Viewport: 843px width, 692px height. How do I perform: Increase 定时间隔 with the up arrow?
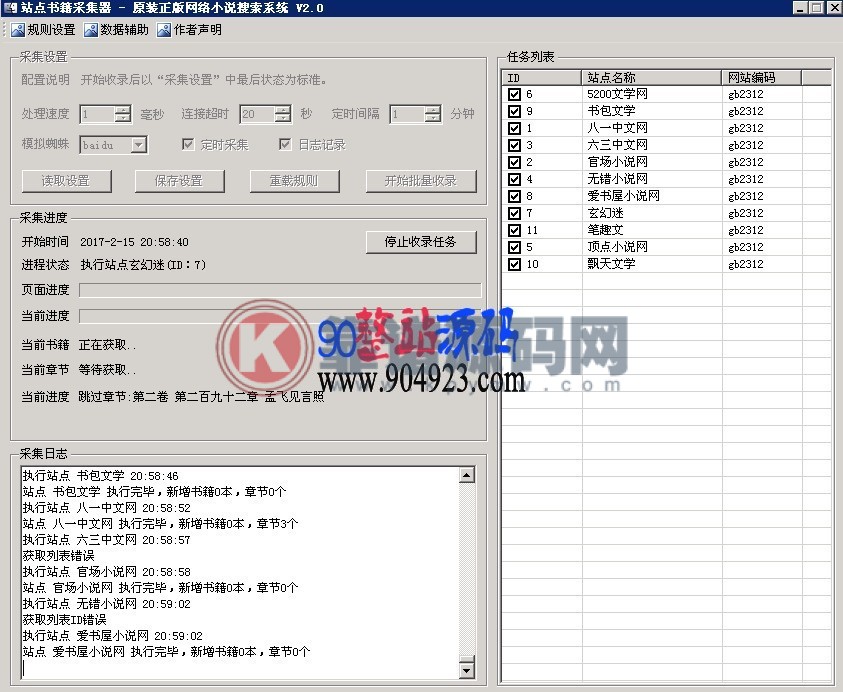pyautogui.click(x=432, y=110)
